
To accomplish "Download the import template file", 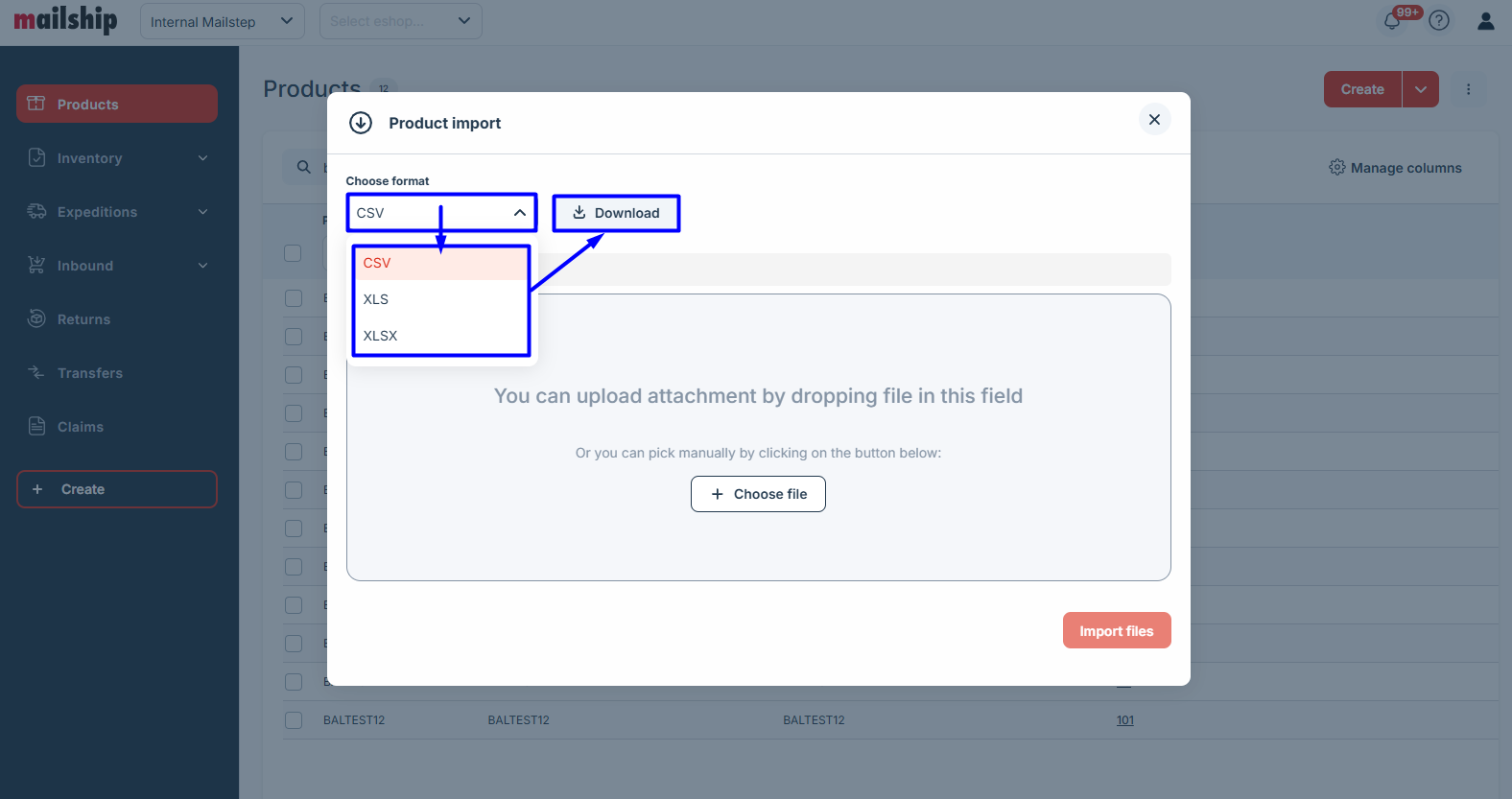I will (x=616, y=213).
